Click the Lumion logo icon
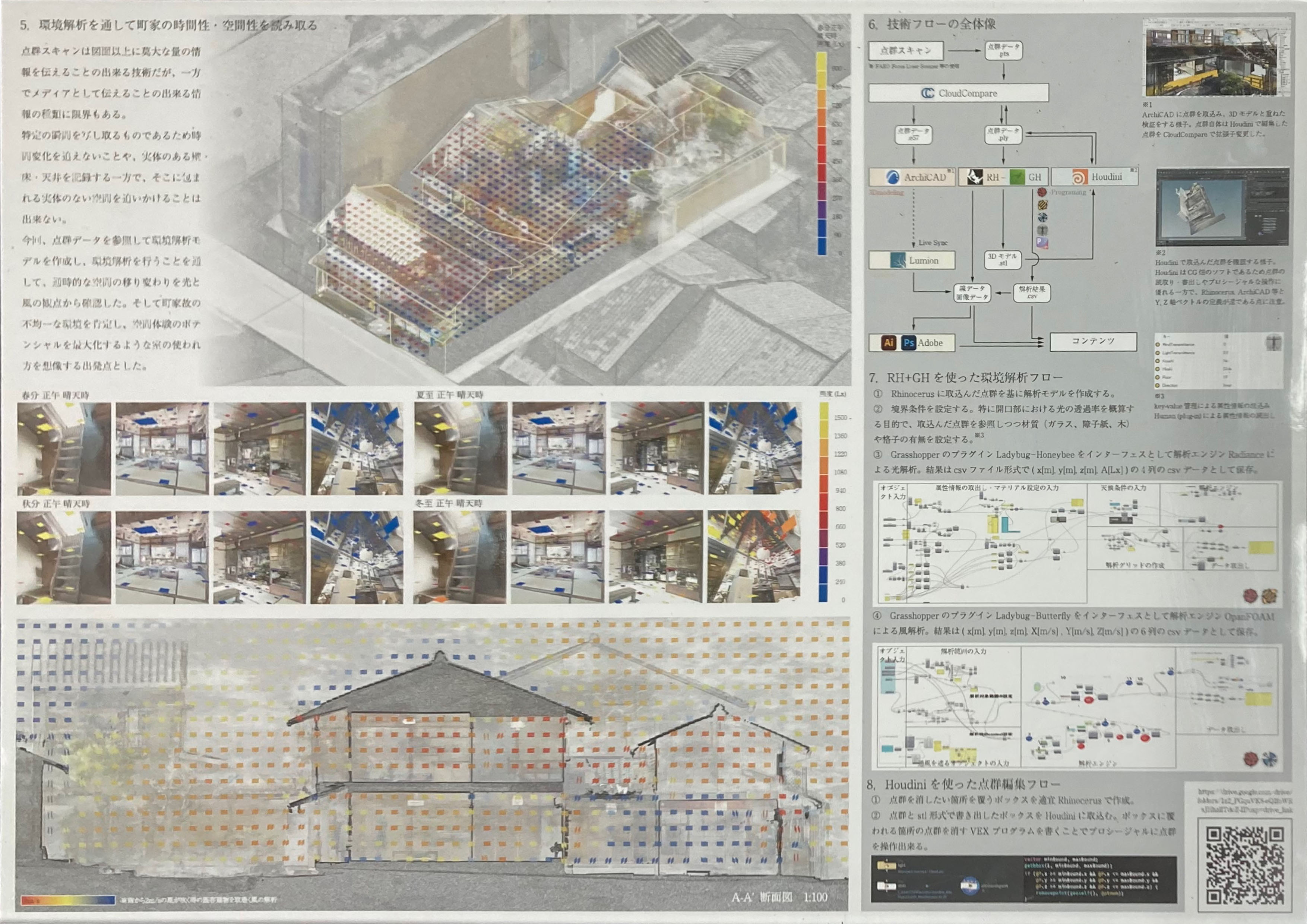 [x=898, y=260]
